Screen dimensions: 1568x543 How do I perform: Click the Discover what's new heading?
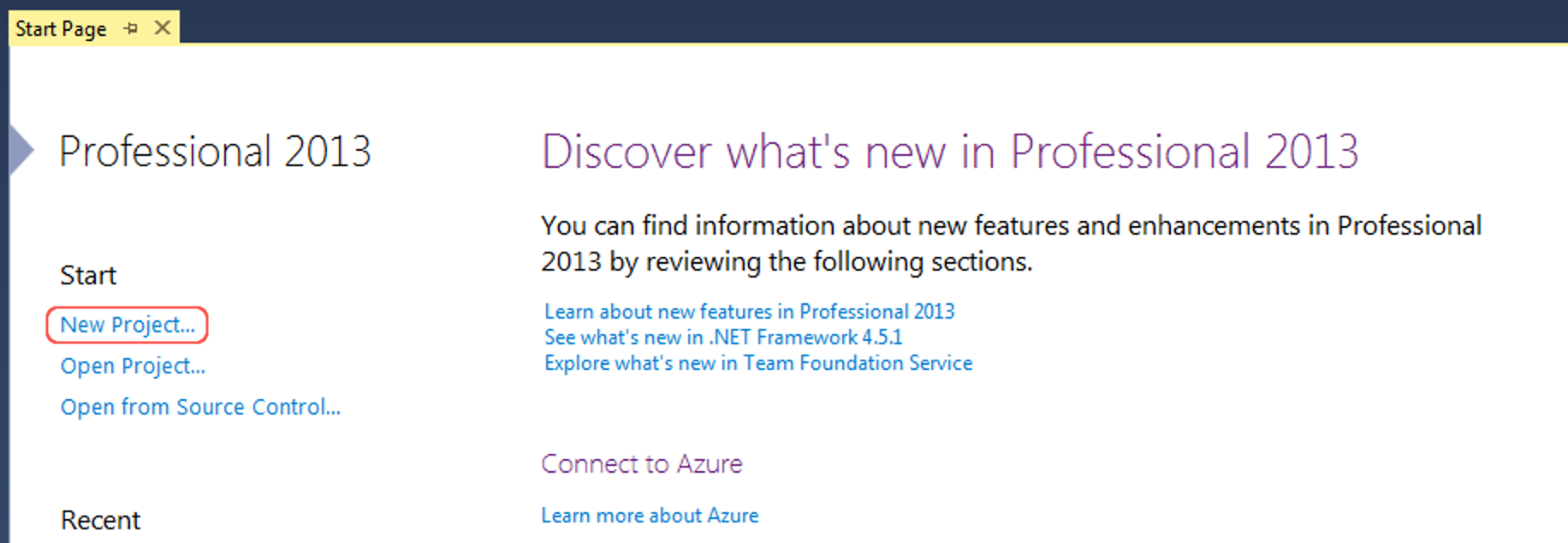pyautogui.click(x=949, y=152)
